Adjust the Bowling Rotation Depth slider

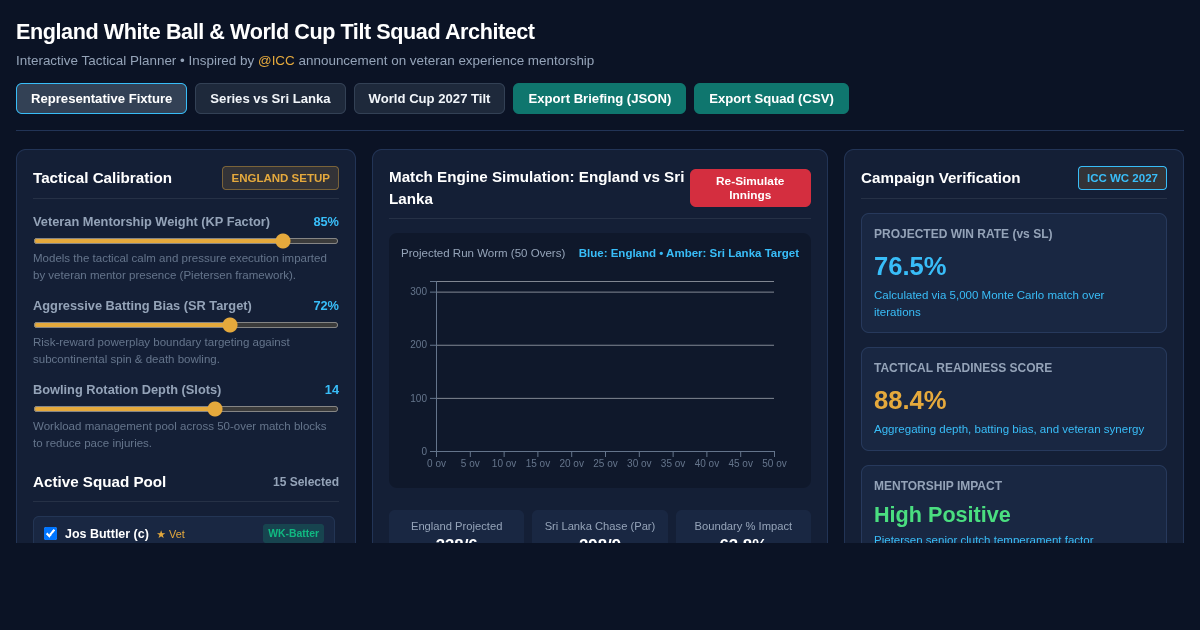coord(186,409)
